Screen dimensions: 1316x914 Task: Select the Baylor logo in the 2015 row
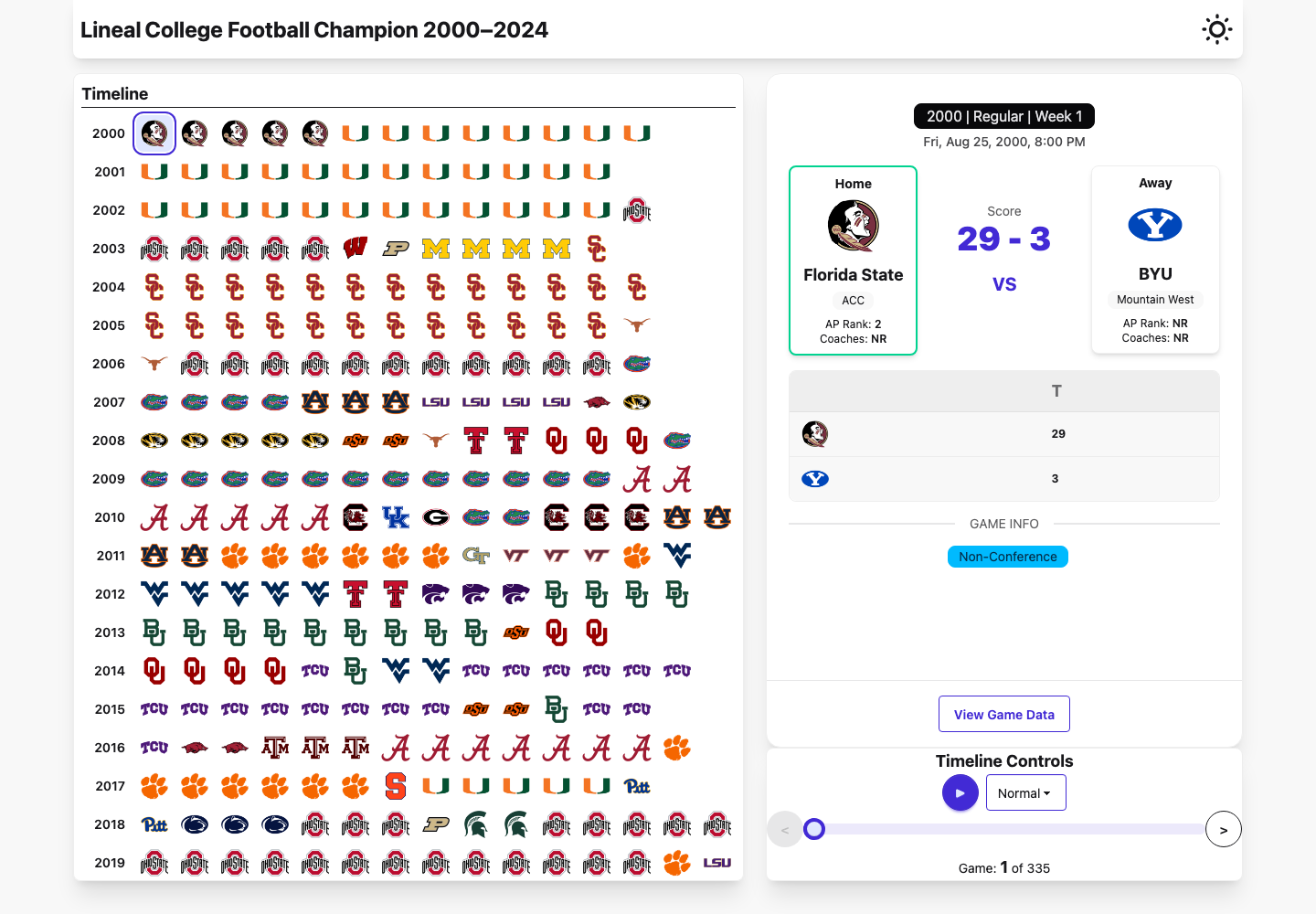pos(557,709)
